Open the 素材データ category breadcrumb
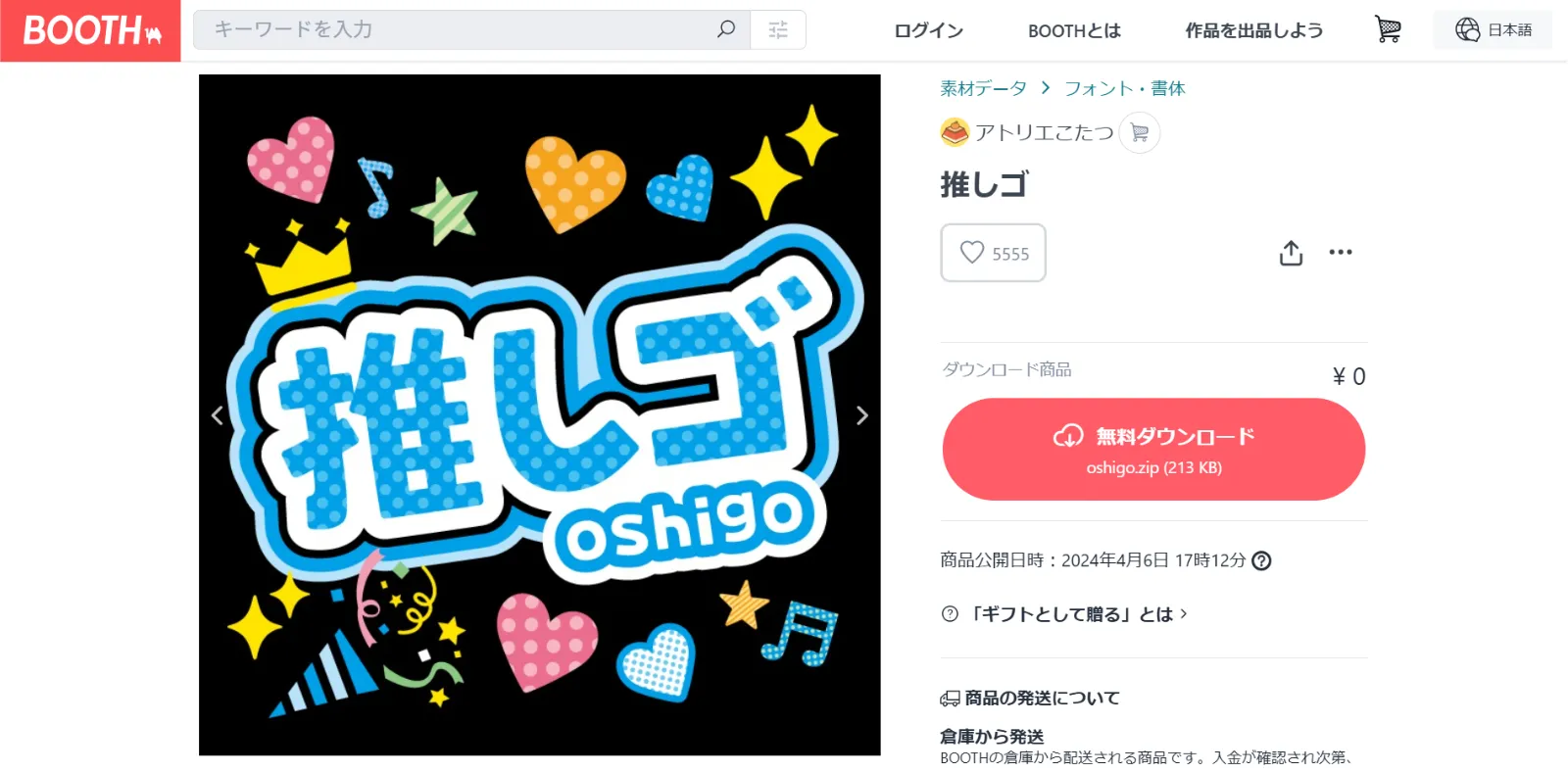Screen dimensions: 1568x773 (983, 88)
